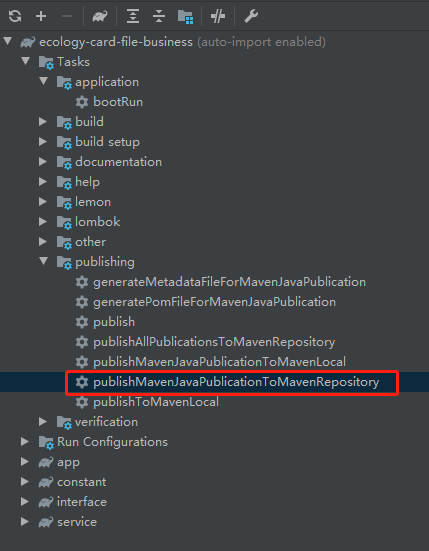Image resolution: width=429 pixels, height=551 pixels.
Task: Collapse the ecology-card-file-business root node
Action: (x=8, y=41)
